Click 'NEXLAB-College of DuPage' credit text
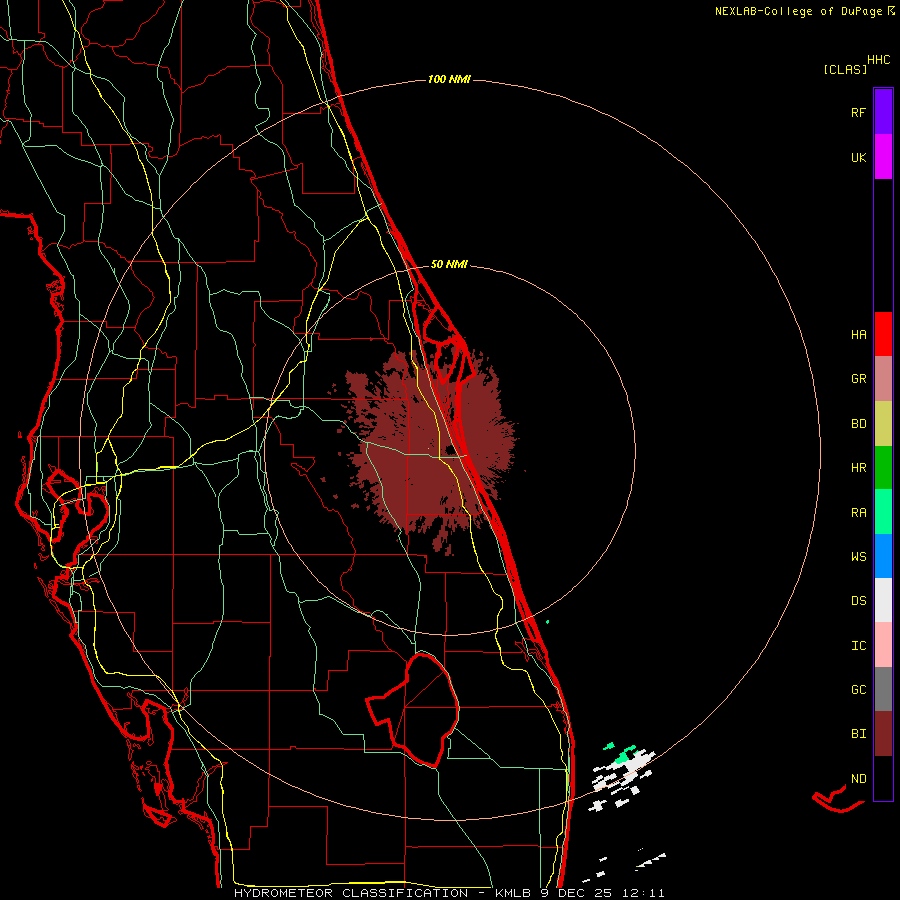The height and width of the screenshot is (900, 900). click(798, 11)
